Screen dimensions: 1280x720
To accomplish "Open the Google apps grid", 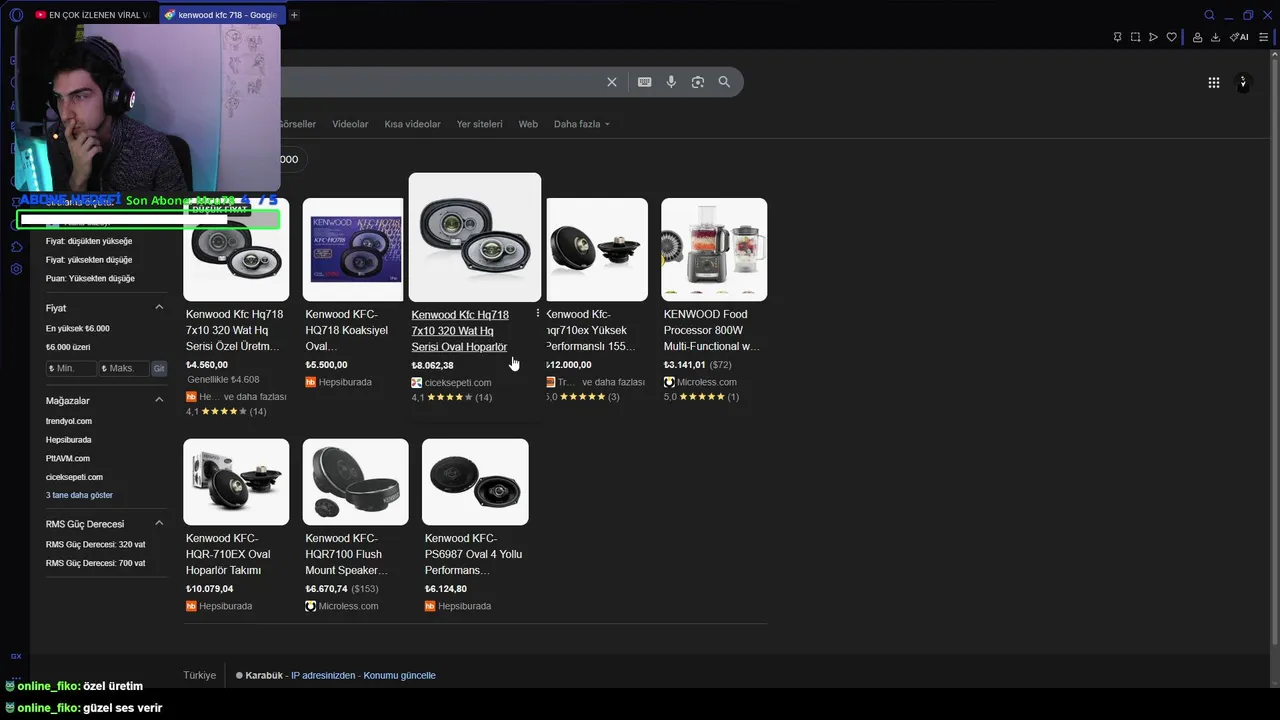I will pos(1214,83).
